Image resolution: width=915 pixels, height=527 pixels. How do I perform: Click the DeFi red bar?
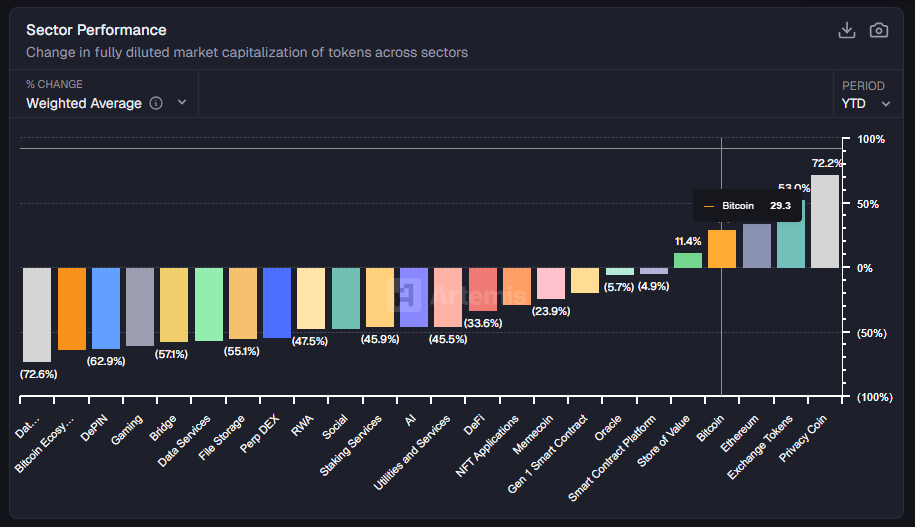pyautogui.click(x=483, y=289)
